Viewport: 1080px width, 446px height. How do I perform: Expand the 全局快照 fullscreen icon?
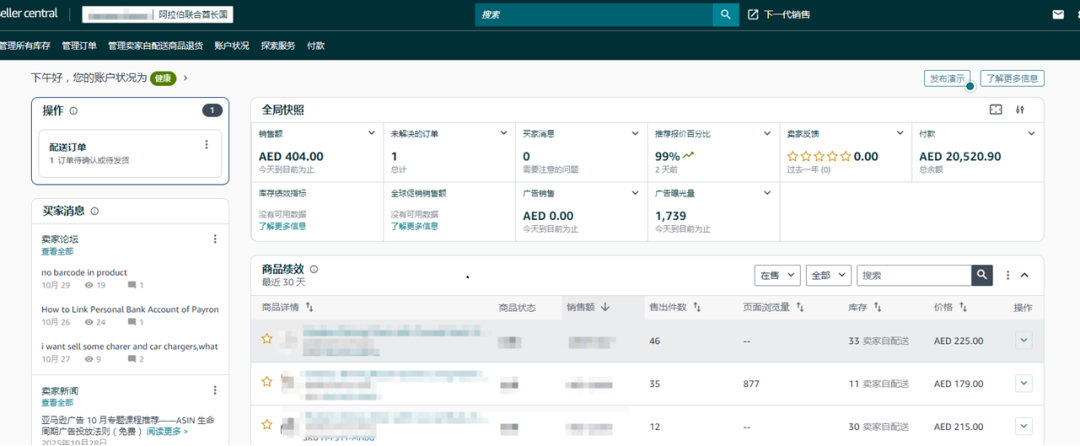tap(995, 109)
